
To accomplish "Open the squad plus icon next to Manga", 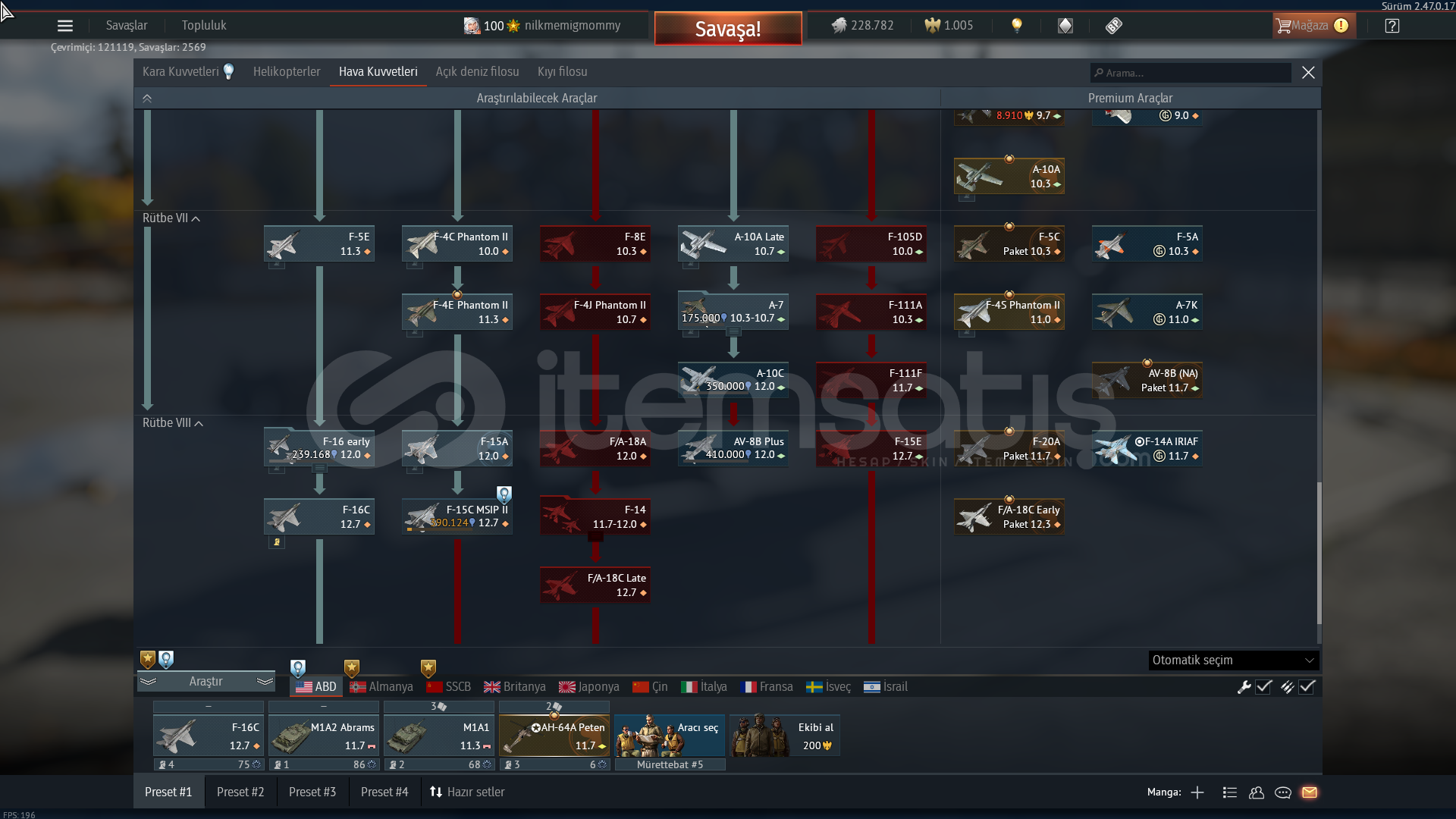I will click(1197, 792).
